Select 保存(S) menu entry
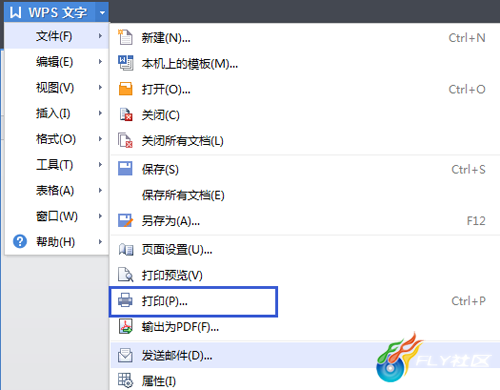The width and height of the screenshot is (500, 390). pyautogui.click(x=305, y=169)
